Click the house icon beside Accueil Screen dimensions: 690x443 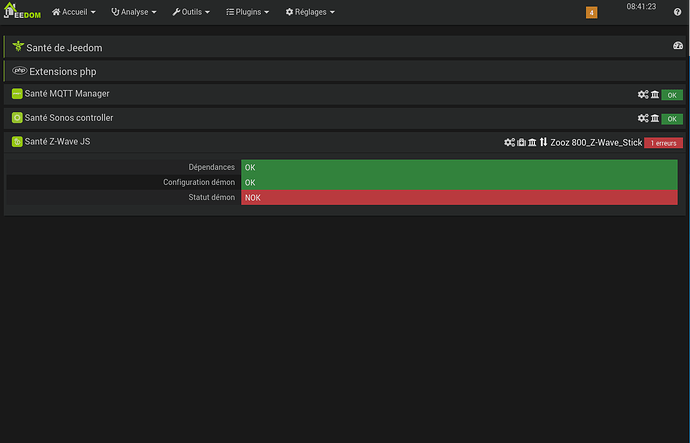(x=56, y=12)
